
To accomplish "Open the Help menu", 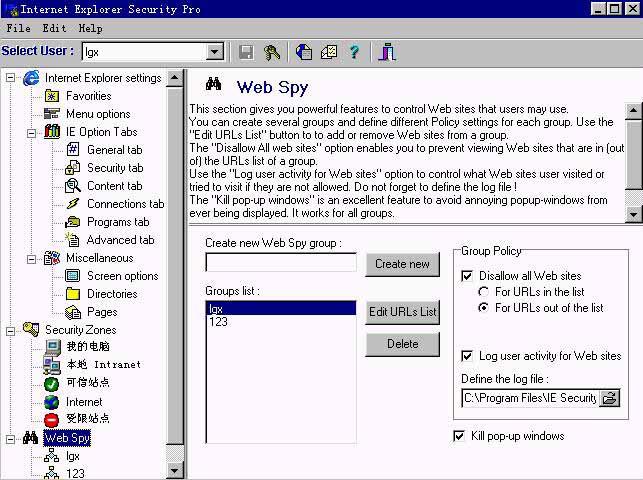I will pos(90,28).
